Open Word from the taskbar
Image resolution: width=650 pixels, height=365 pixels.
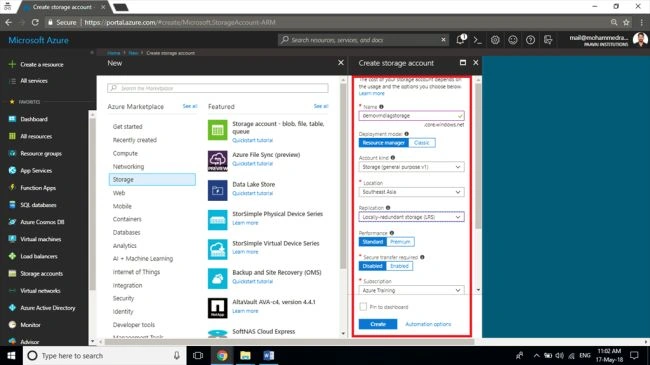point(269,355)
